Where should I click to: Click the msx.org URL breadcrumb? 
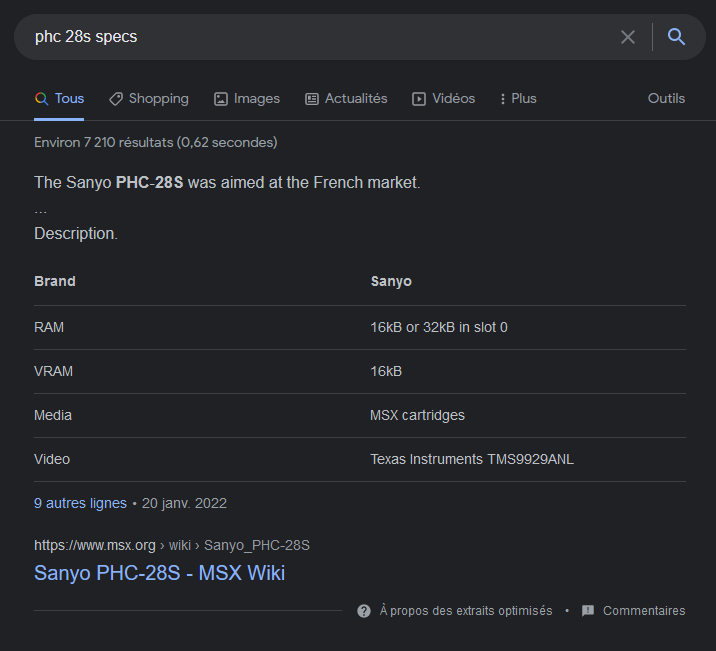coord(172,545)
